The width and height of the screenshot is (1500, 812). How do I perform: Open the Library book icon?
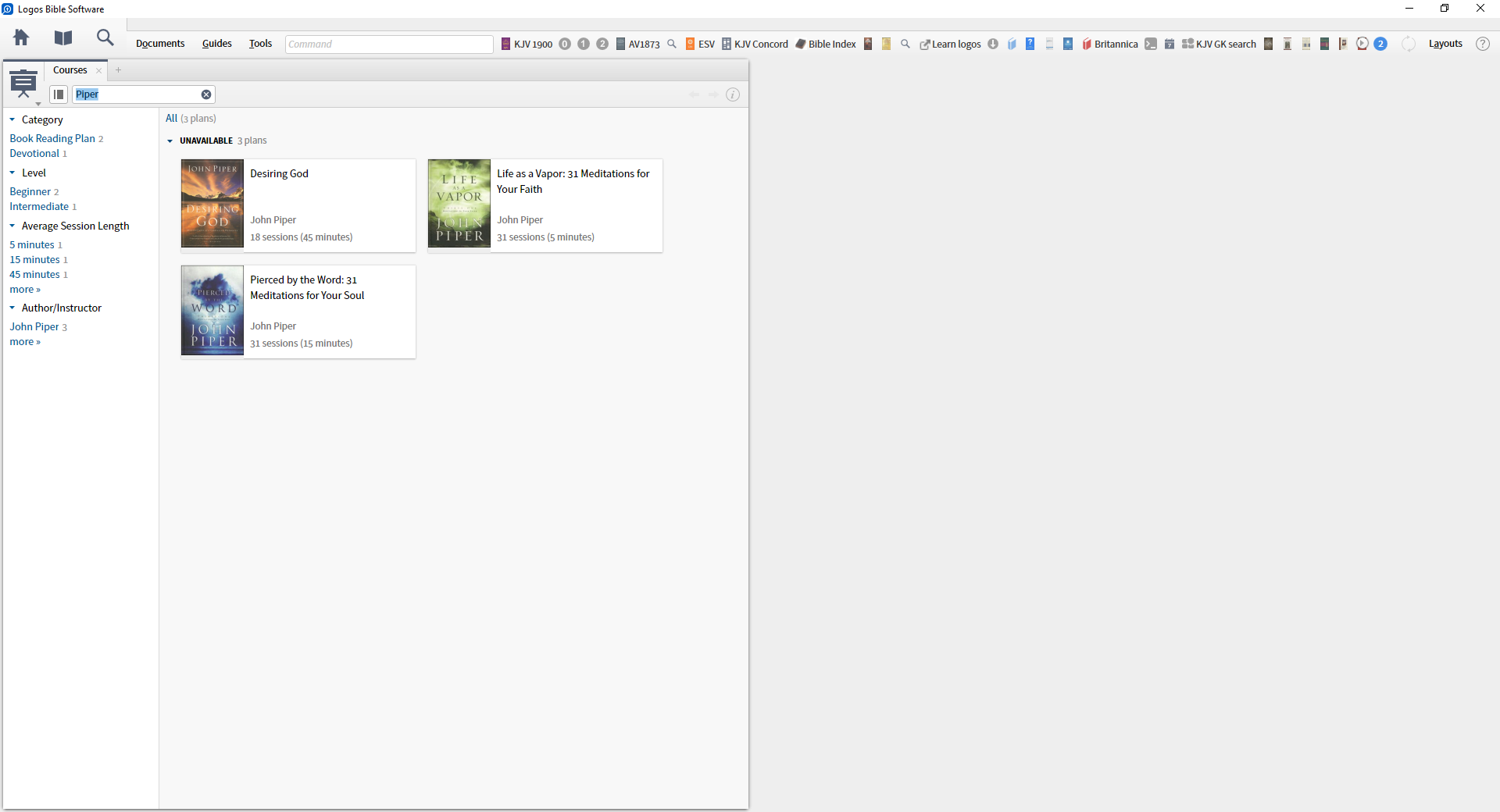(x=63, y=37)
